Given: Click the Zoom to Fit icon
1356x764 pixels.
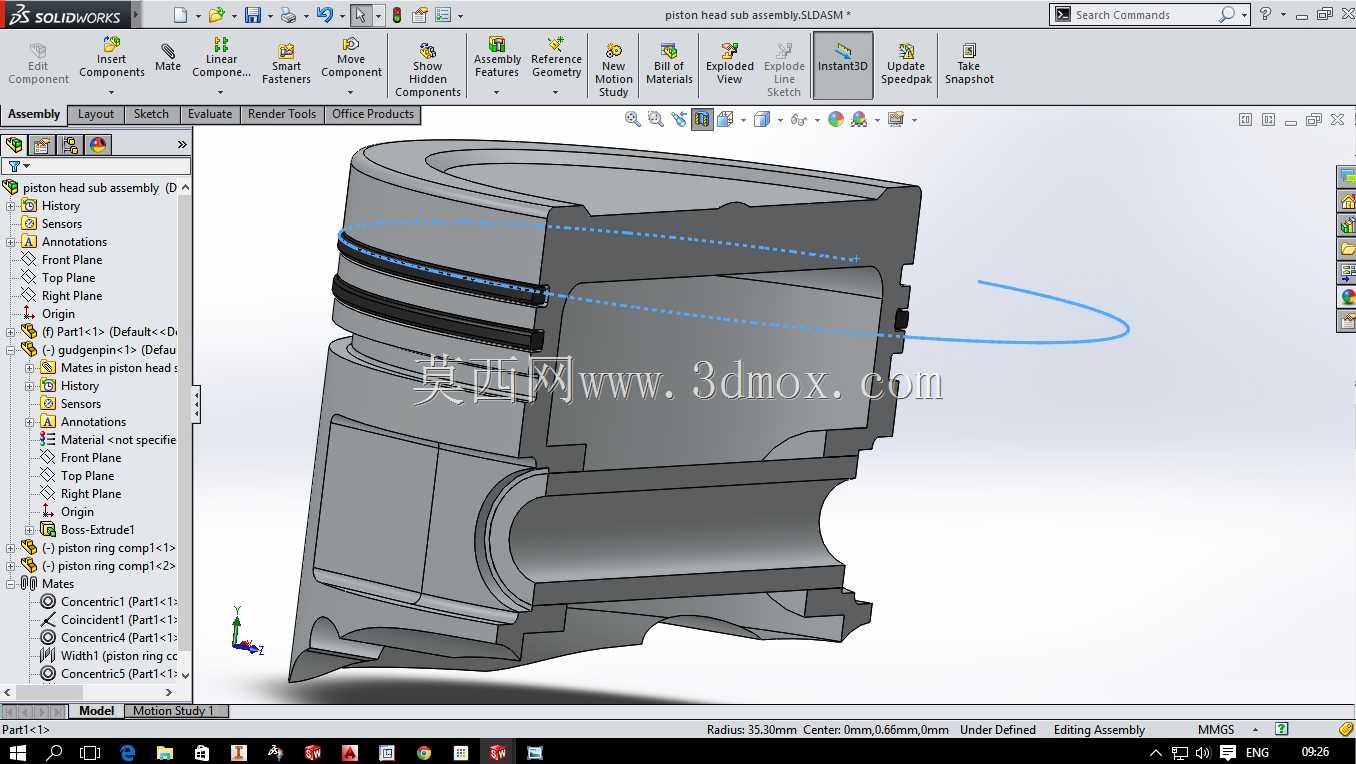Looking at the screenshot, I should click(633, 119).
